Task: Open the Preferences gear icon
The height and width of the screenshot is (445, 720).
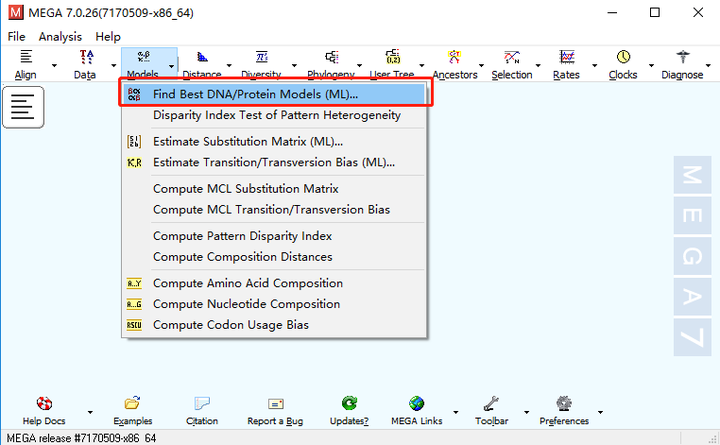Action: tap(564, 403)
